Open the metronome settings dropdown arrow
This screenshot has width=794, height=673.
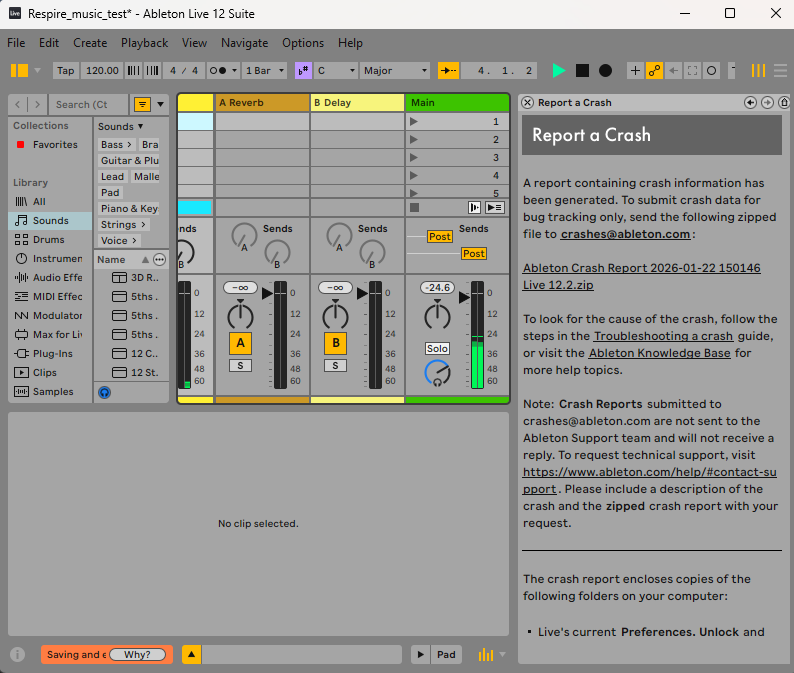point(234,70)
